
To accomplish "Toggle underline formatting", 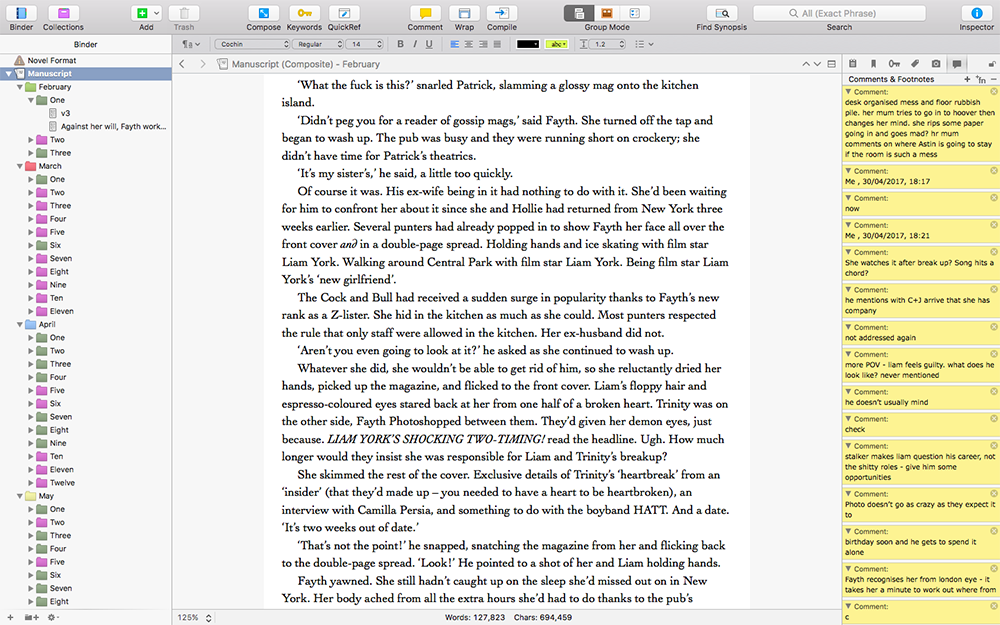I will (429, 44).
